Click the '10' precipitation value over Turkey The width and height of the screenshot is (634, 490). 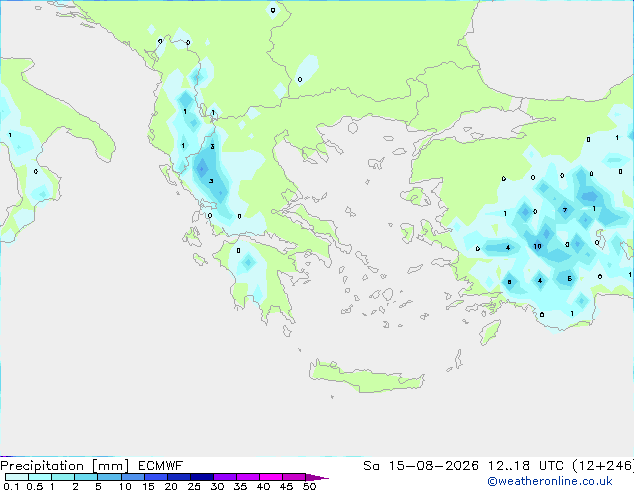pos(537,246)
